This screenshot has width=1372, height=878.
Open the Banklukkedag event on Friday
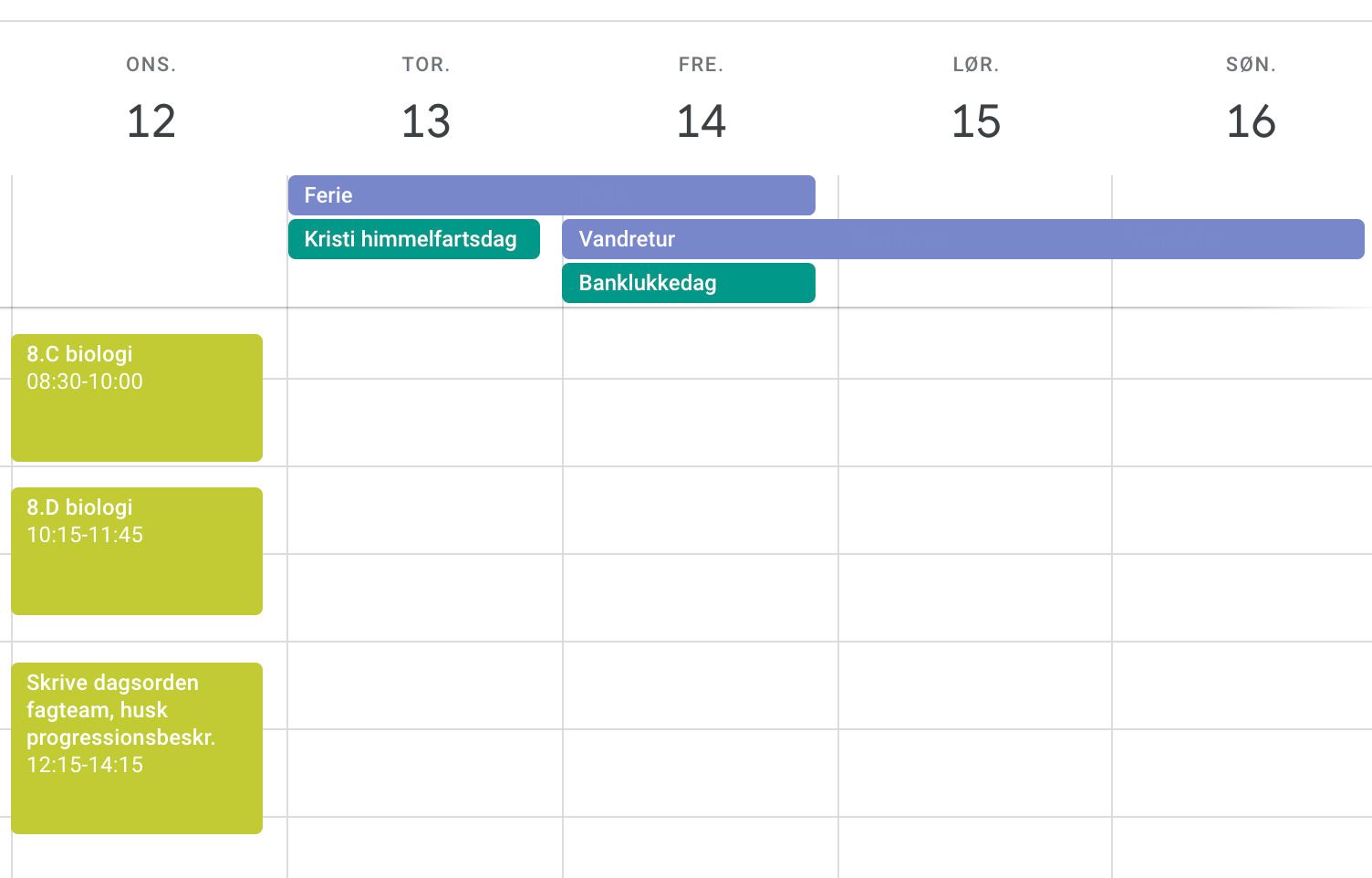[688, 283]
